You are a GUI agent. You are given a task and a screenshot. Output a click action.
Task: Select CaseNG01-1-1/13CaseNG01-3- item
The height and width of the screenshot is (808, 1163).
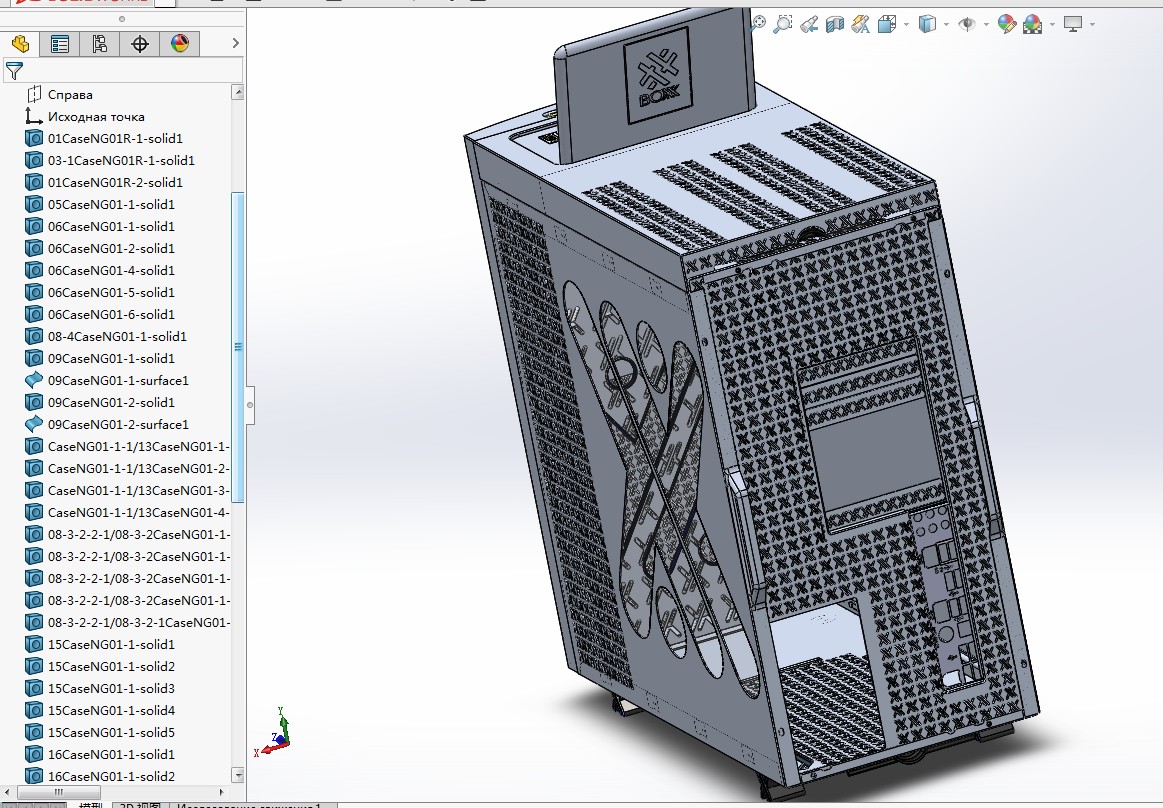pyautogui.click(x=138, y=490)
